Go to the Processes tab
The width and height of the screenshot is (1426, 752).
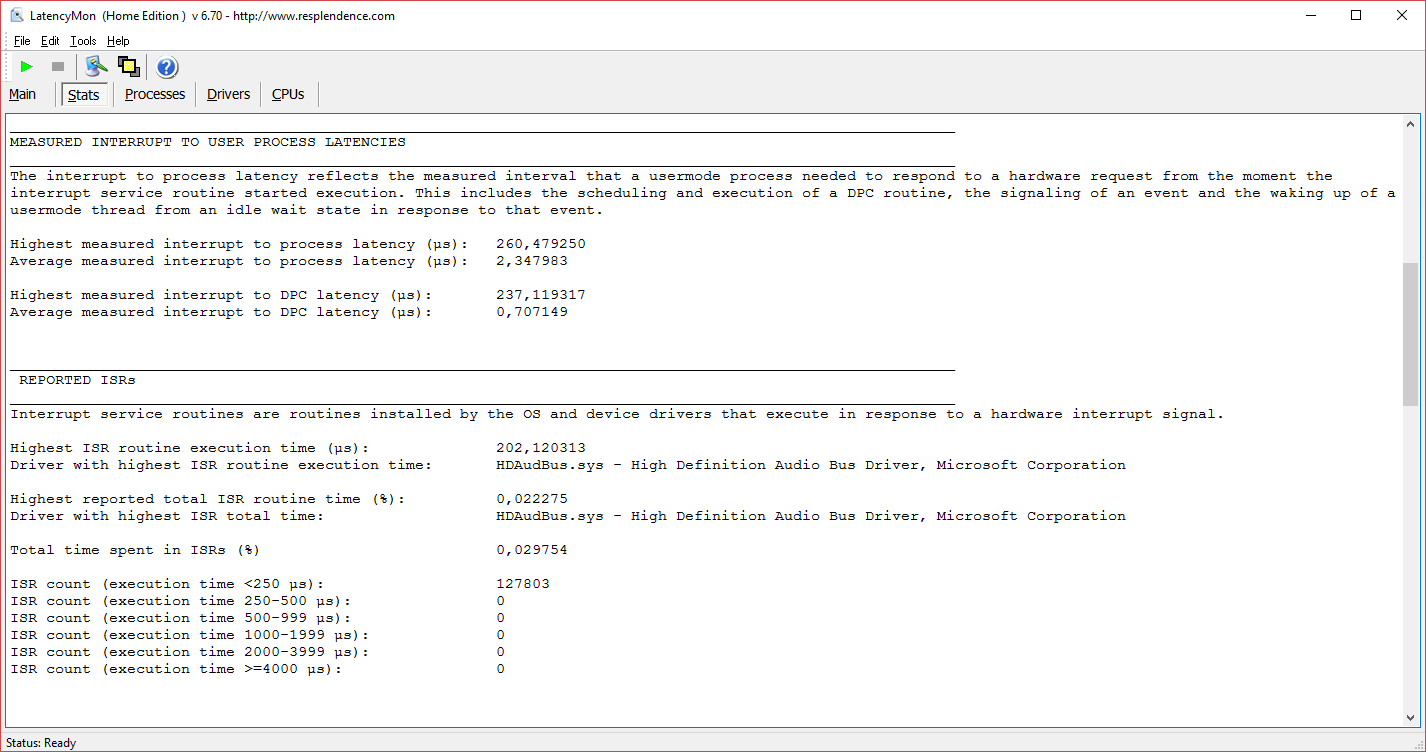tap(155, 94)
